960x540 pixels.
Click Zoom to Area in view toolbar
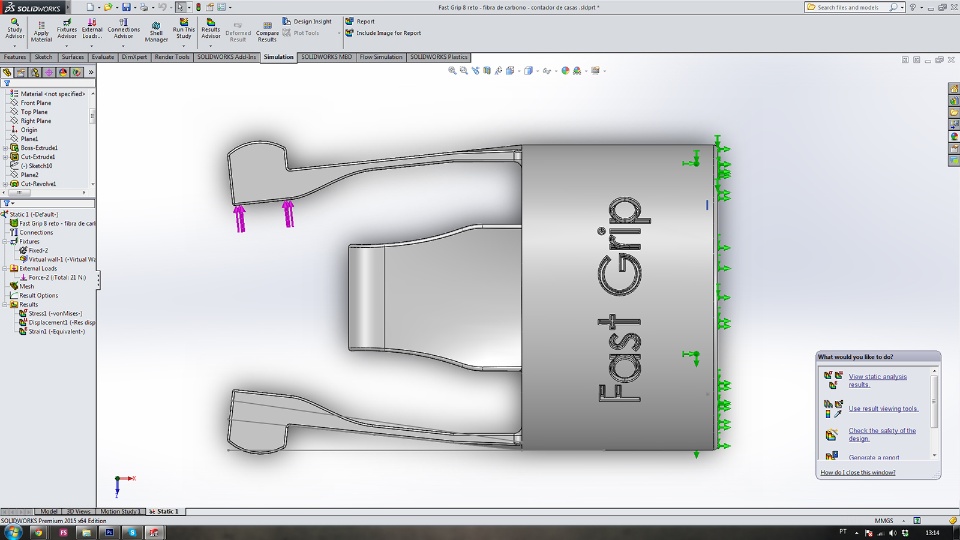(463, 71)
